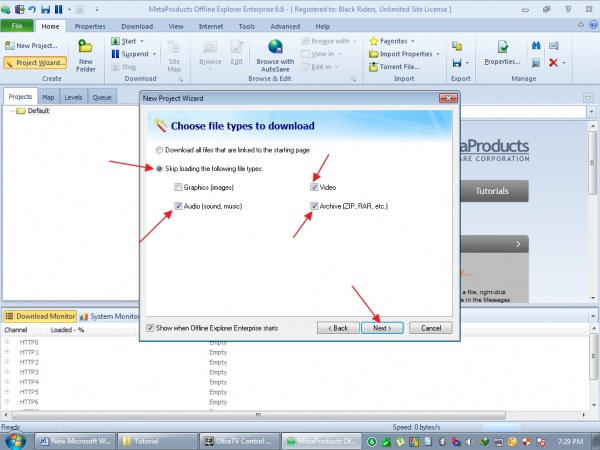Click the browser pane vertical scrollbar

[592, 163]
